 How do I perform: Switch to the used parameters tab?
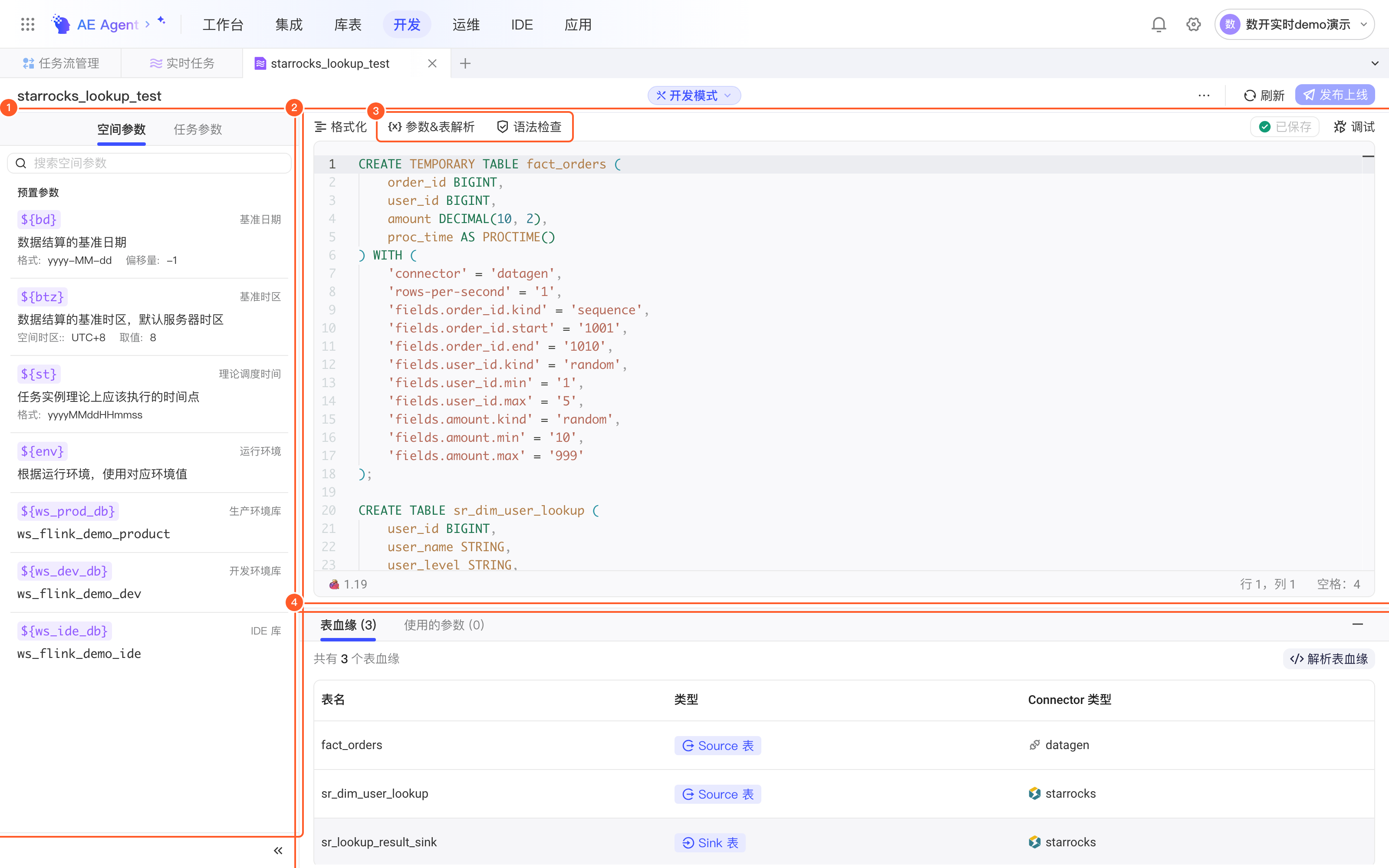[x=444, y=625]
